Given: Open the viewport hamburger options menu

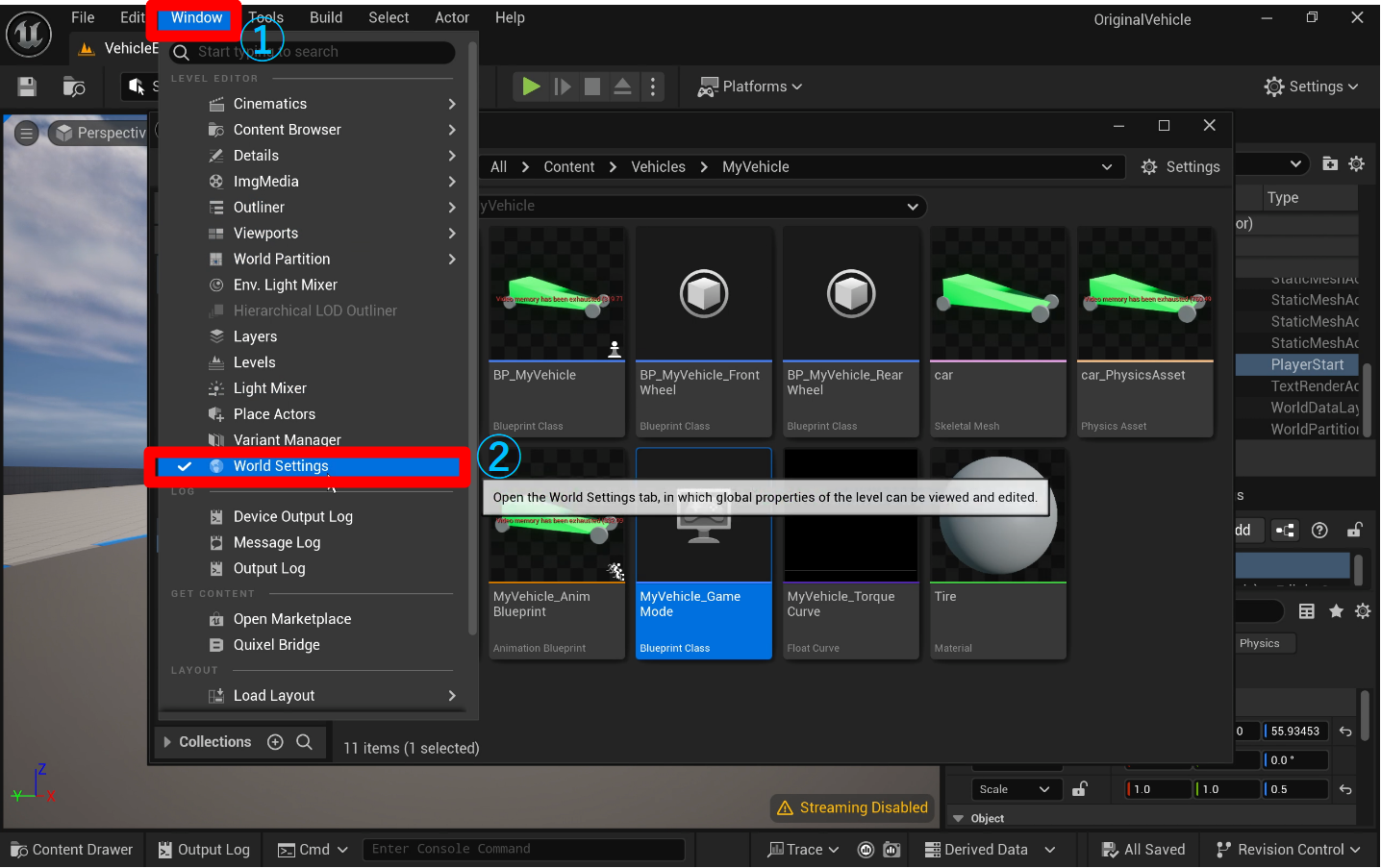Looking at the screenshot, I should [x=27, y=133].
